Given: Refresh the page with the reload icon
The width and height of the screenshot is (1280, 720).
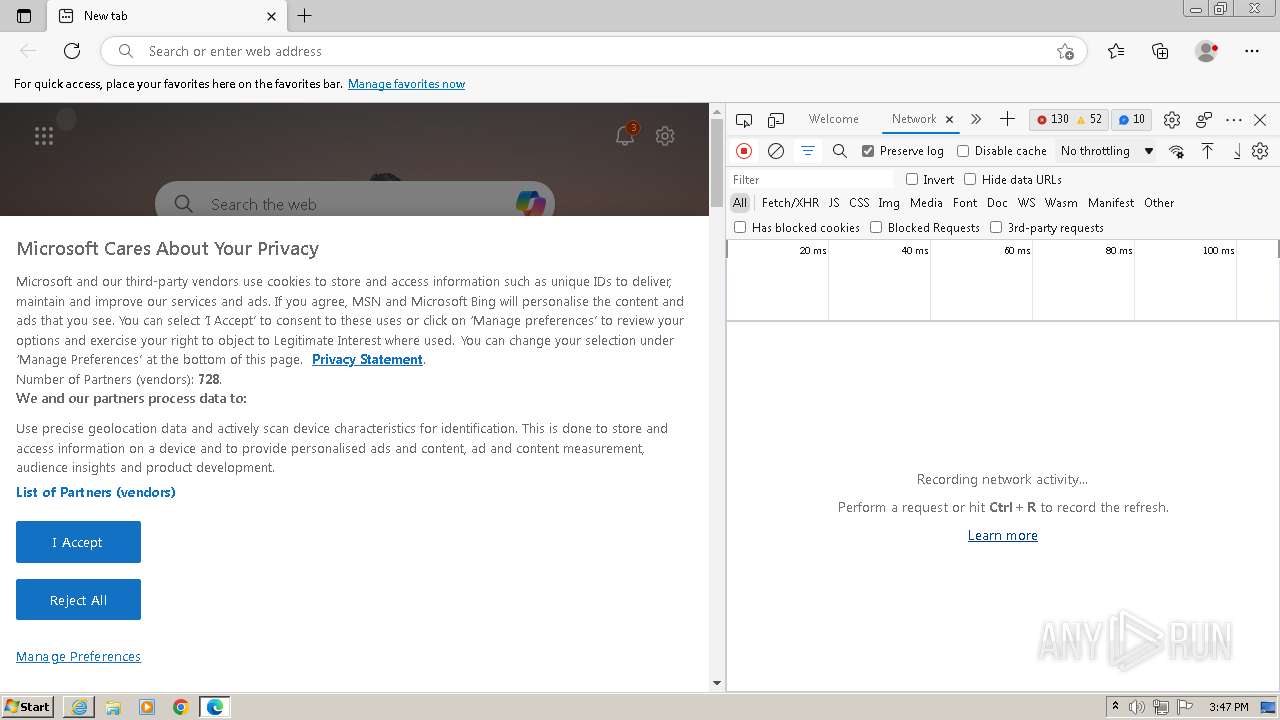Looking at the screenshot, I should click(72, 51).
